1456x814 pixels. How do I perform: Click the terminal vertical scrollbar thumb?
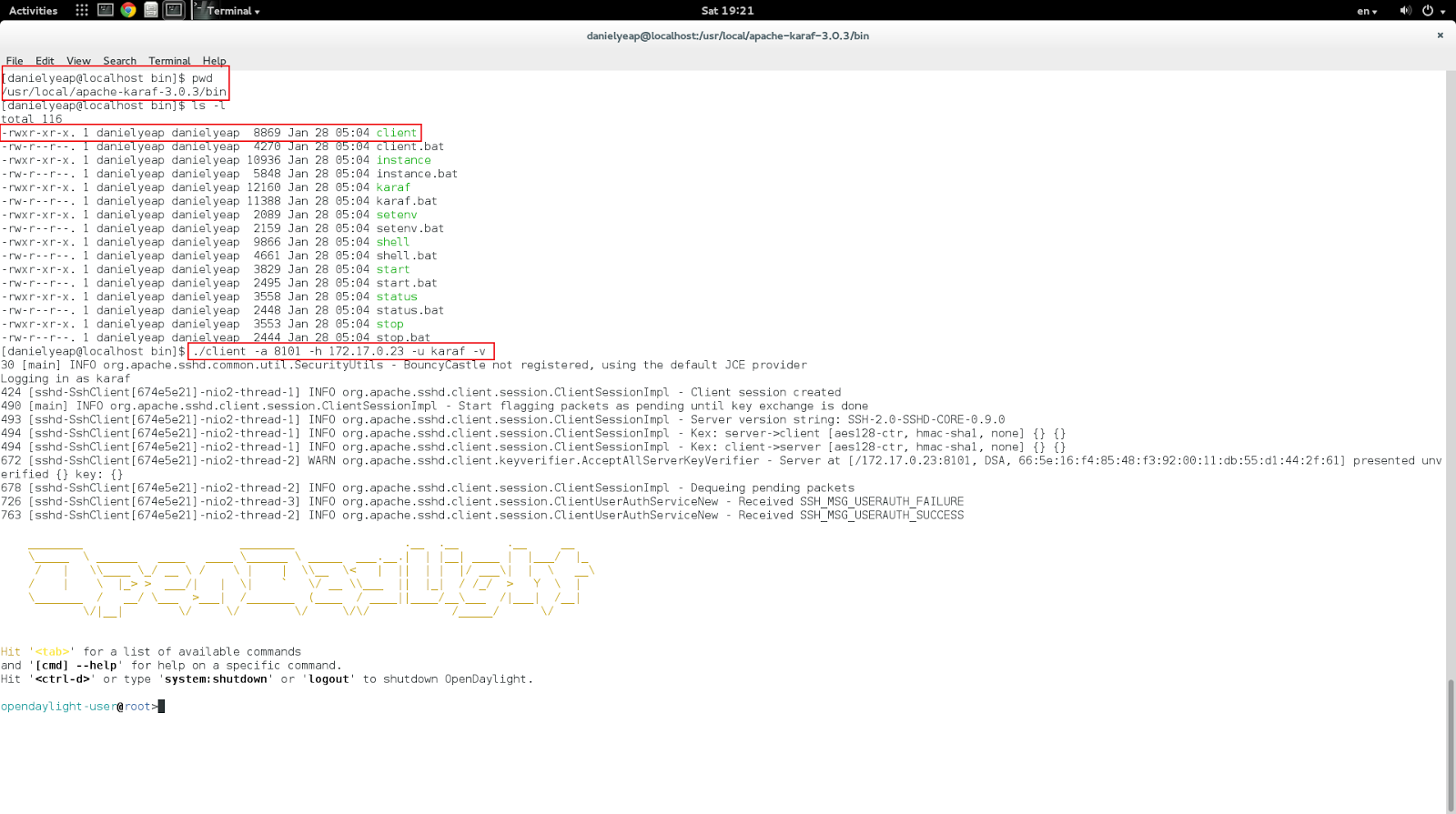pyautogui.click(x=1451, y=744)
